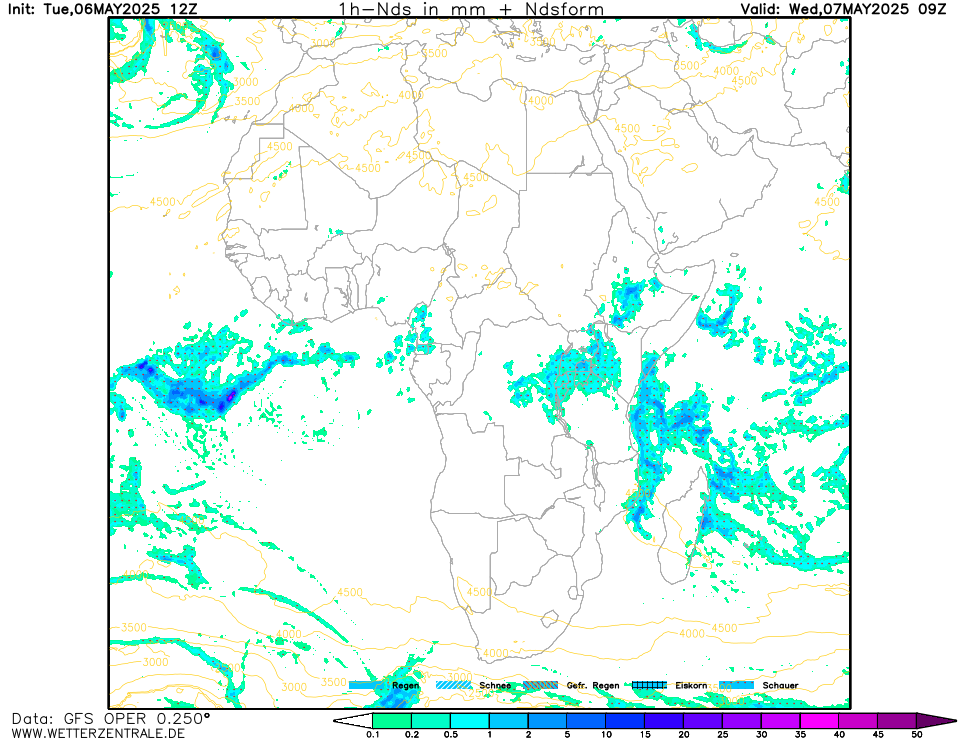The width and height of the screenshot is (959, 741).
Task: Select the 'Eiskorn' legend label
Action: coord(691,685)
